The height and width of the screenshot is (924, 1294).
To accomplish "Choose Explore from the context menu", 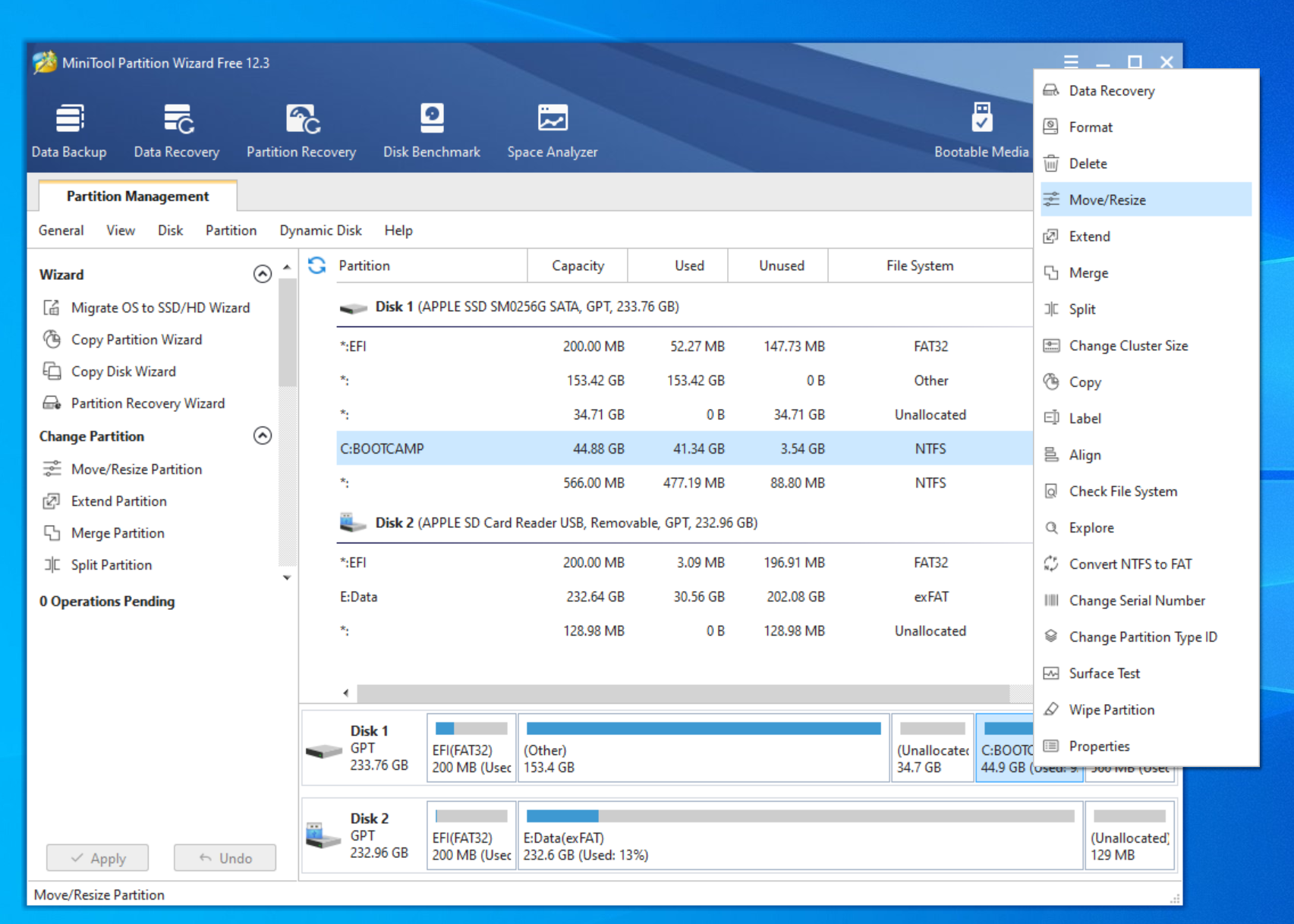I will [1146, 528].
